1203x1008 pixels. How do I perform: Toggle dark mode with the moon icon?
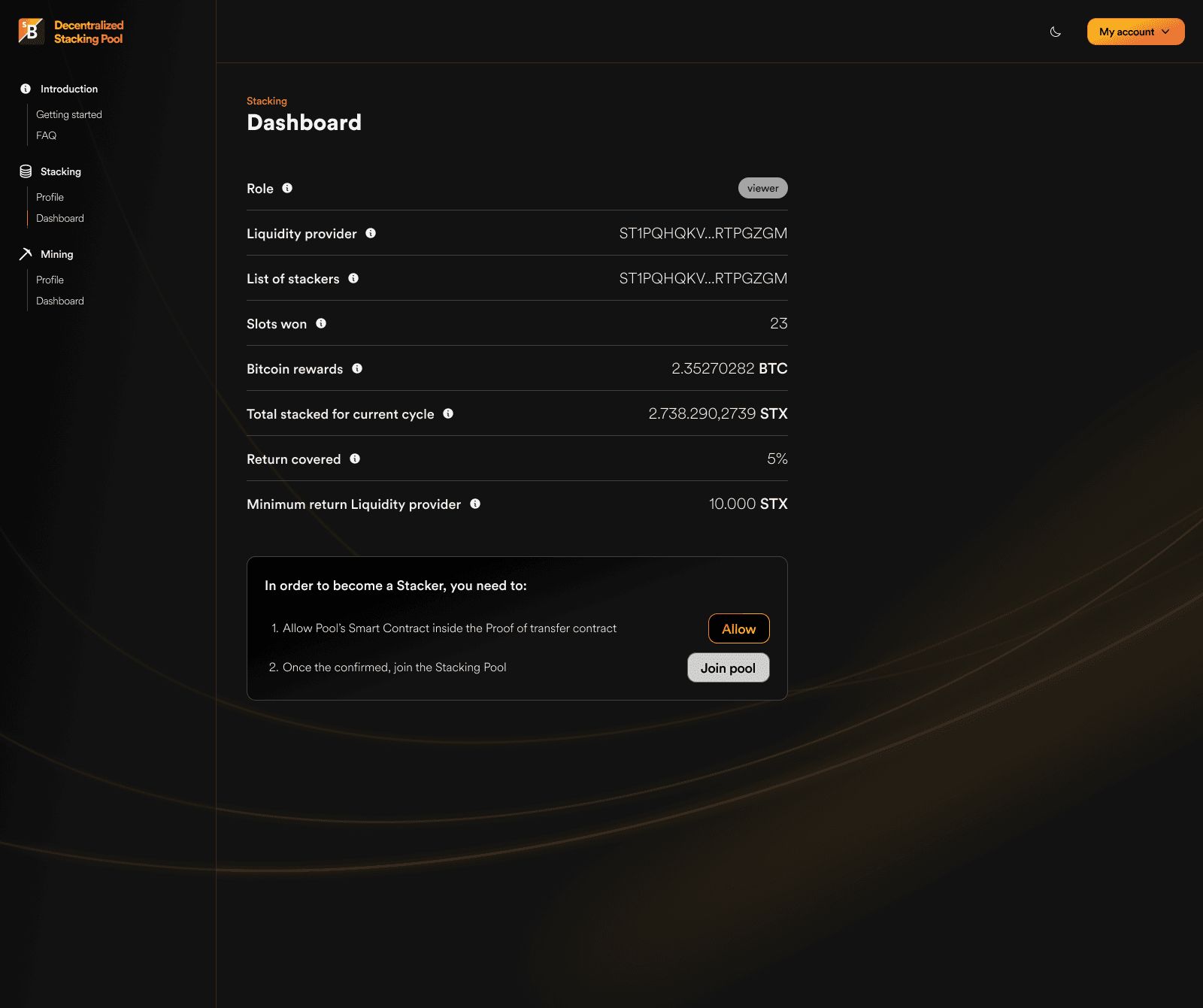pyautogui.click(x=1055, y=32)
